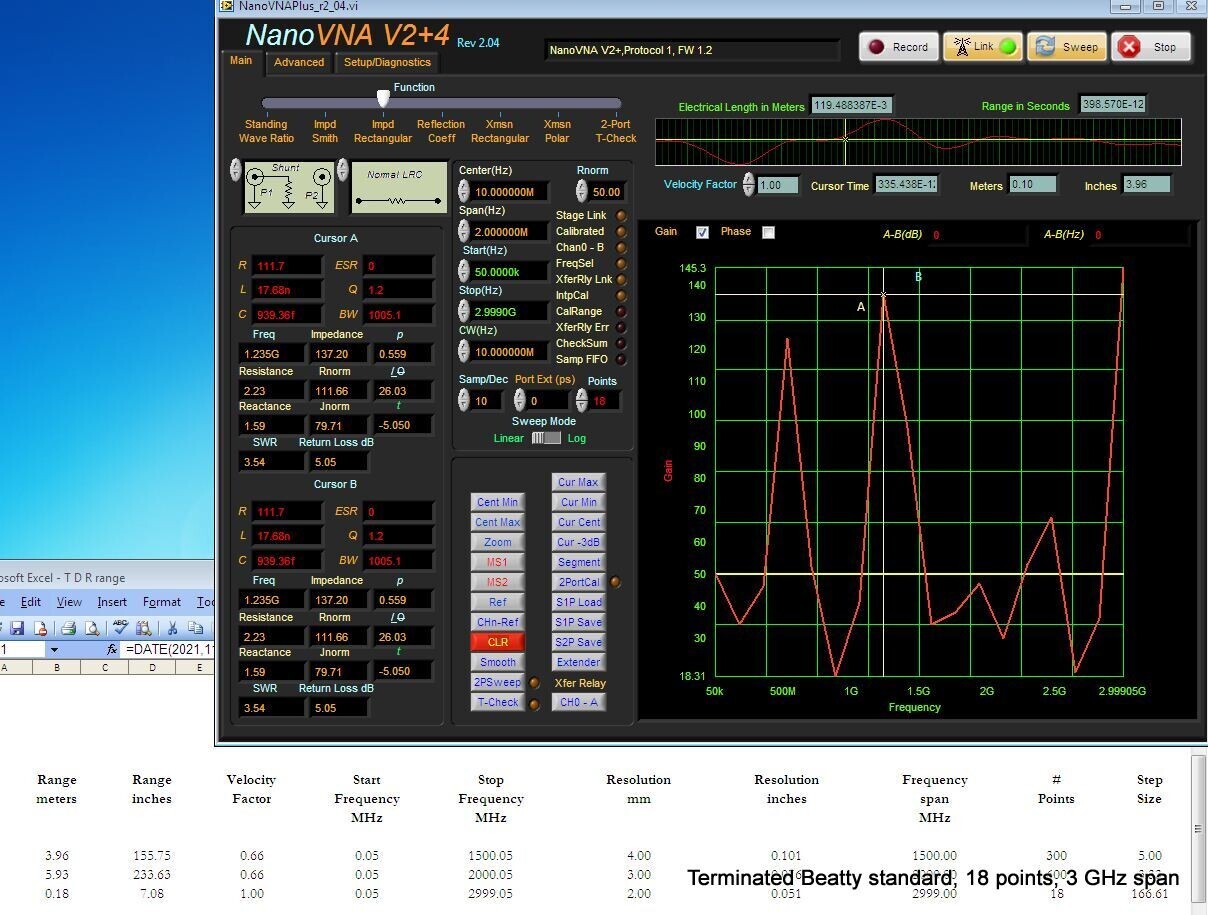Step the CW(Hz) value
1208x915 pixels.
coord(463,351)
